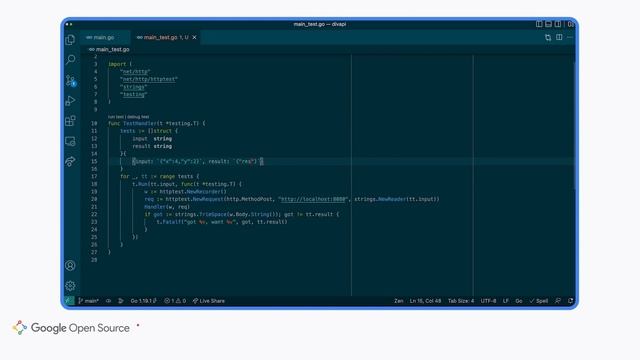Click the Go 1.19.1 version status item
This screenshot has width=640, height=360.
(143, 301)
